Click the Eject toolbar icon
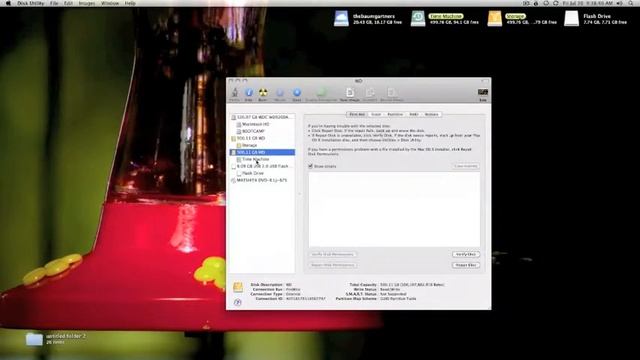The image size is (640, 360). (297, 93)
